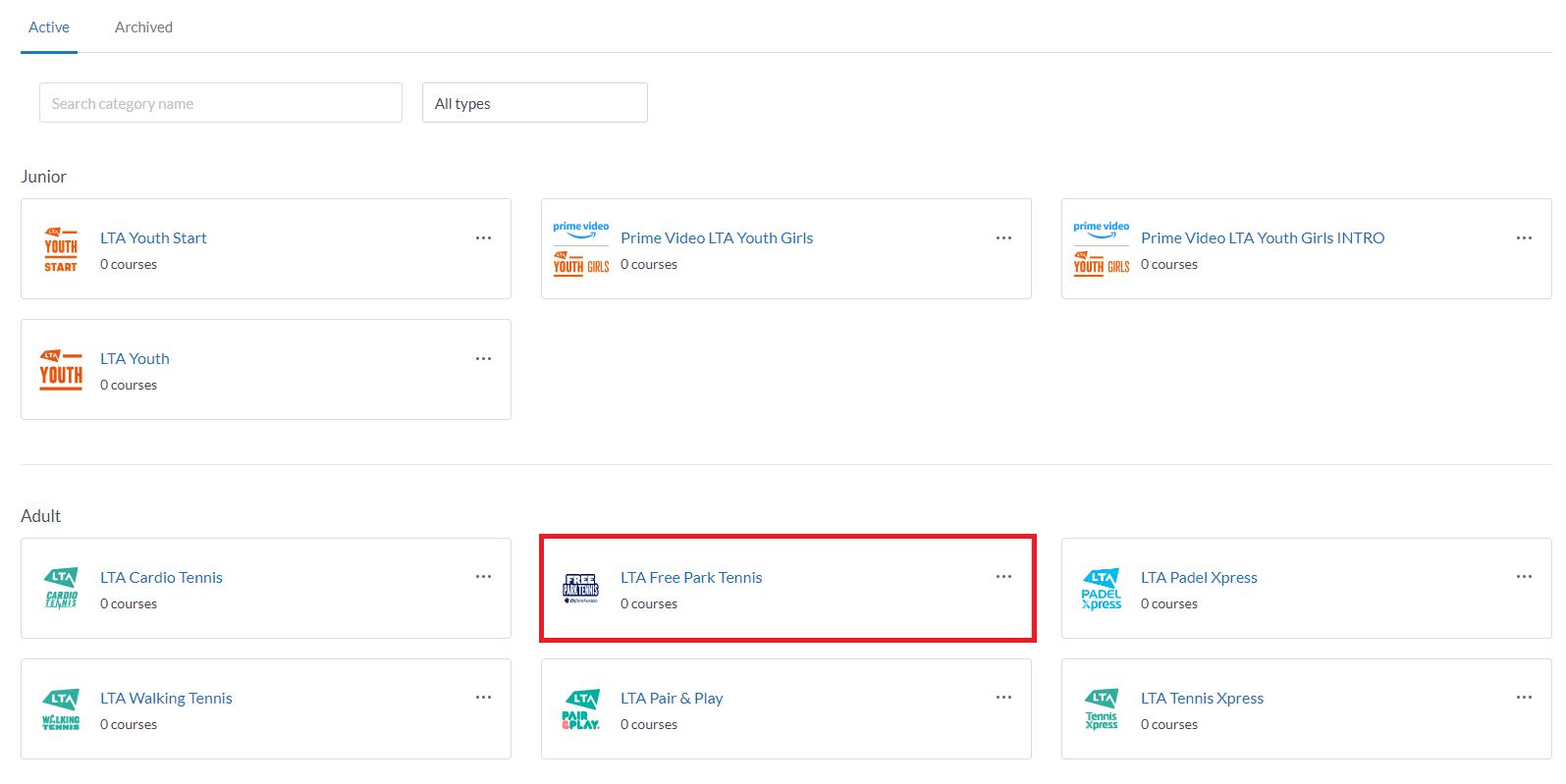The image size is (1566, 784).
Task: Open the Prime Video LTA Youth Girls link
Action: coord(717,237)
